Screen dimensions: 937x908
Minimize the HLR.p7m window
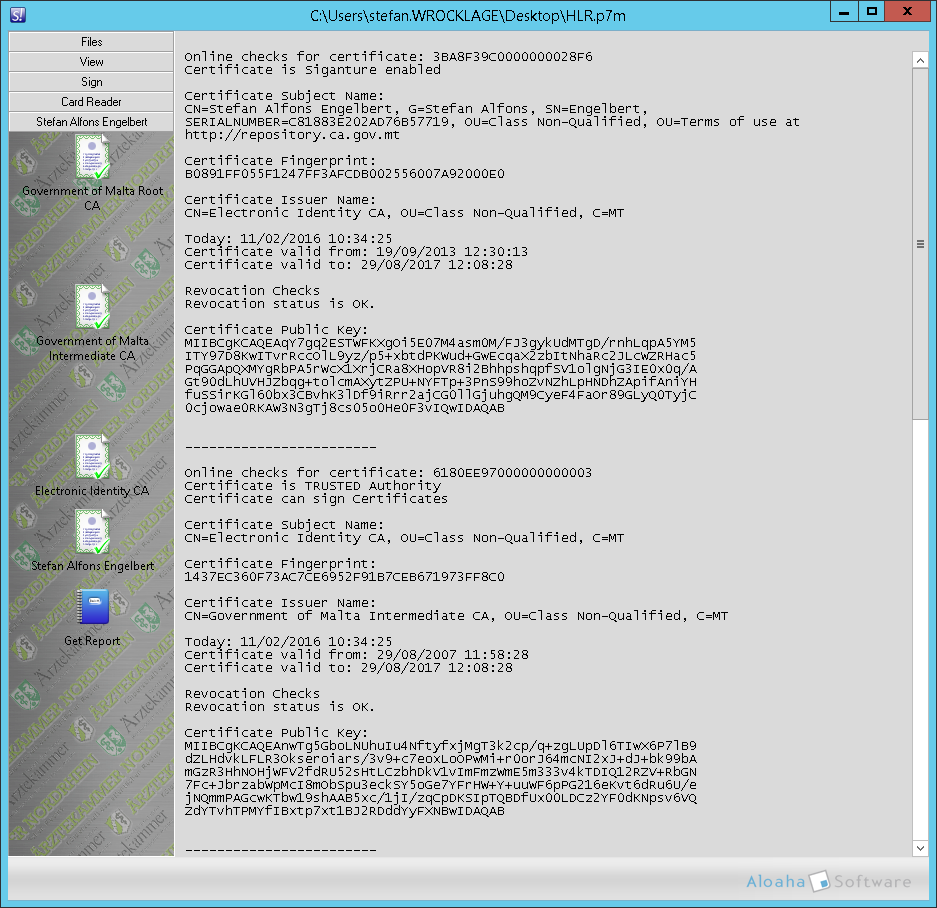pyautogui.click(x=845, y=12)
